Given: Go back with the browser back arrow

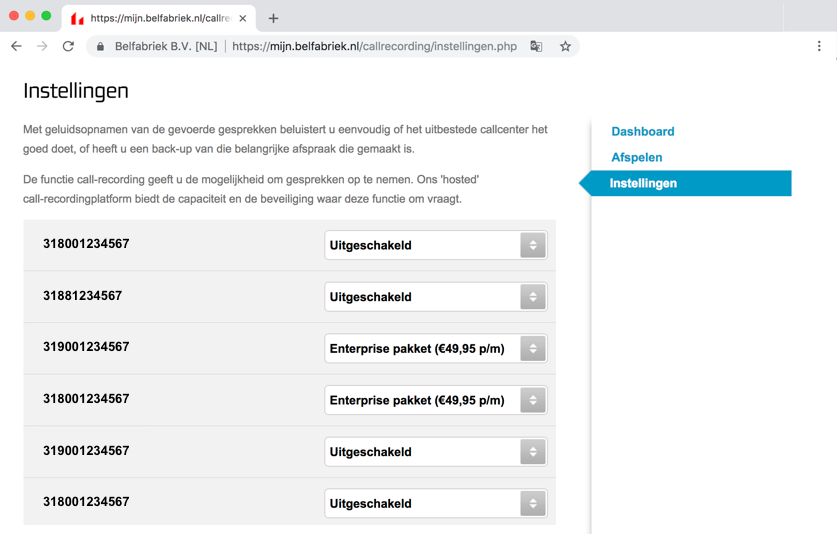Looking at the screenshot, I should tap(17, 46).
